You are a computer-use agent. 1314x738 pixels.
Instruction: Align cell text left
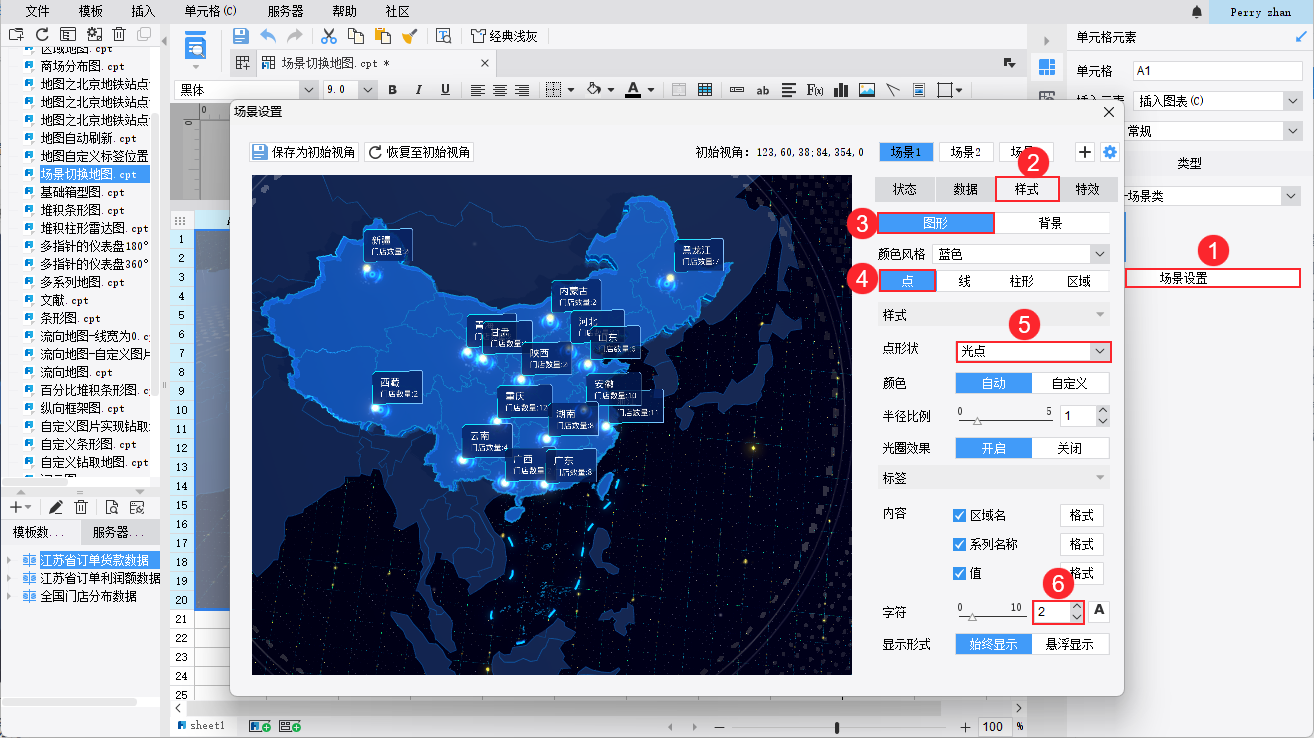coord(478,90)
